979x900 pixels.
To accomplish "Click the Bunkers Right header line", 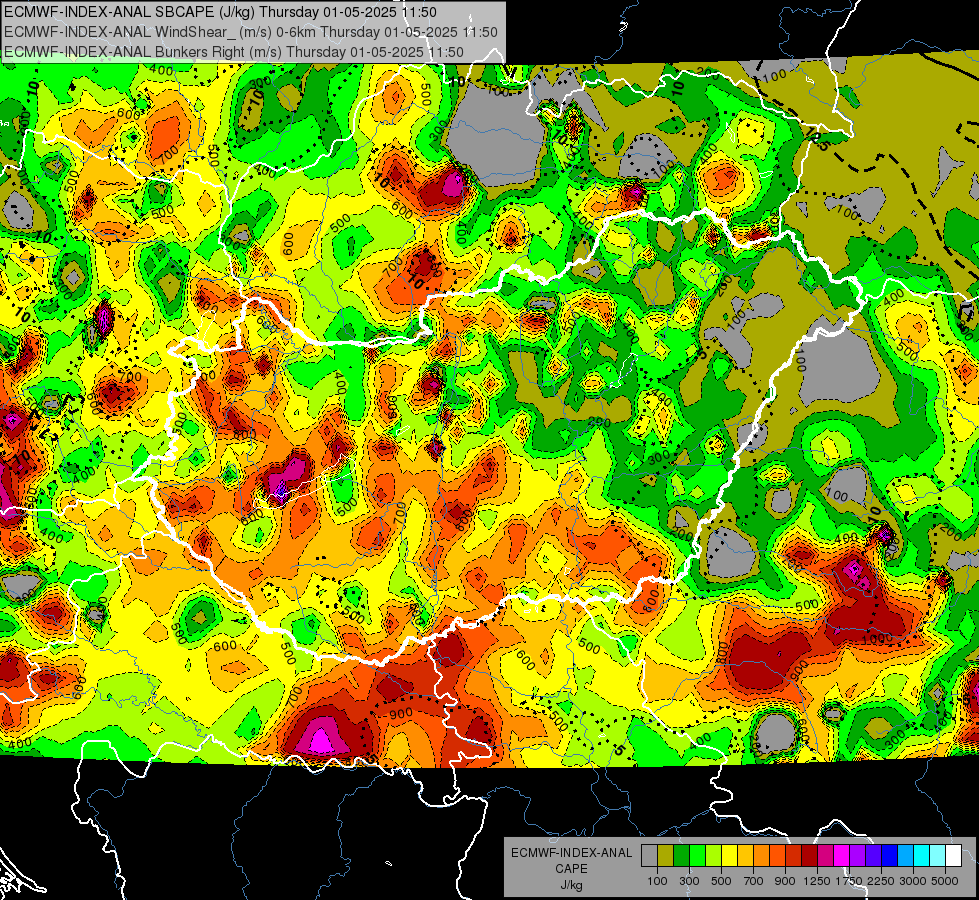I will (x=234, y=52).
